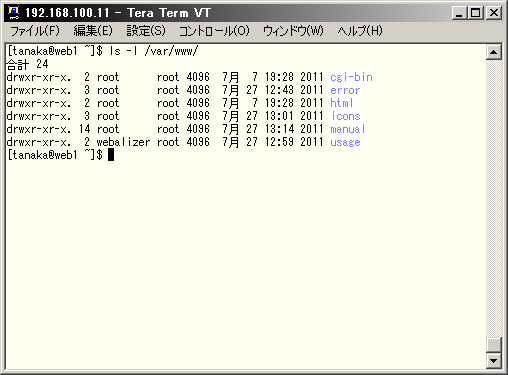This screenshot has width=508, height=375.
Task: Open the 設定(S) menu
Action: [146, 31]
